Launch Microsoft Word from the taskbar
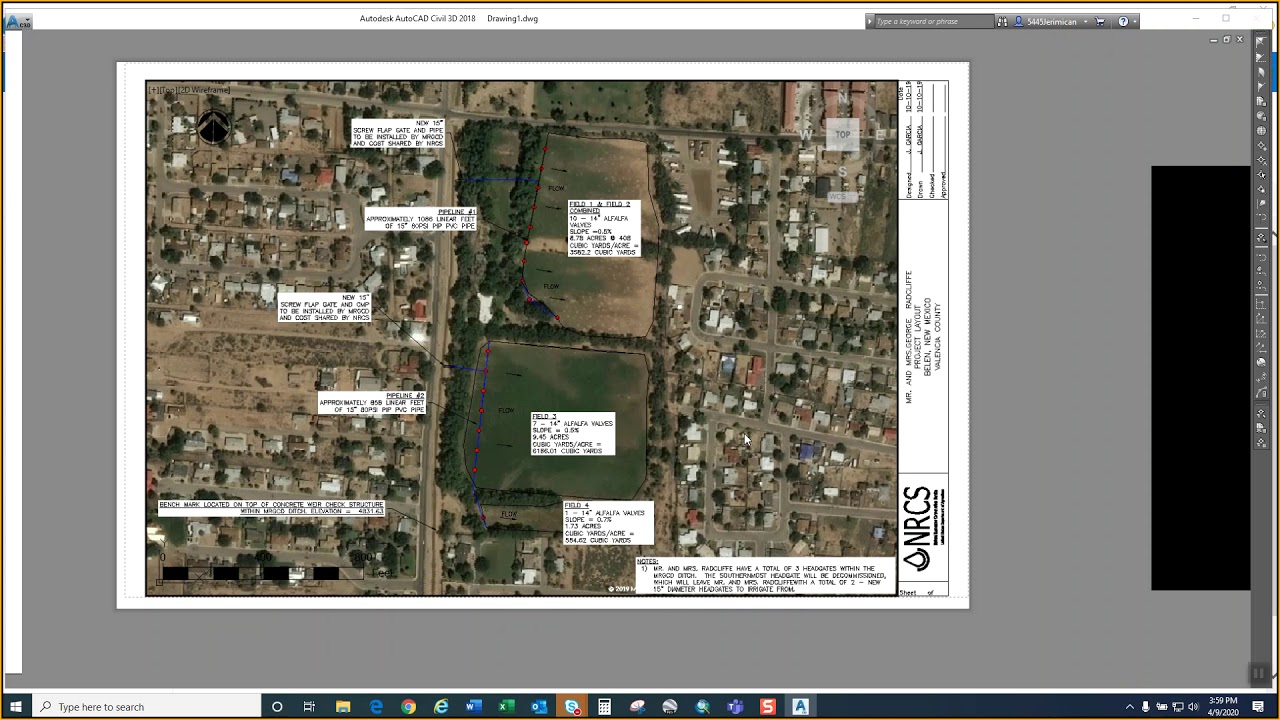1280x720 pixels. pyautogui.click(x=474, y=707)
